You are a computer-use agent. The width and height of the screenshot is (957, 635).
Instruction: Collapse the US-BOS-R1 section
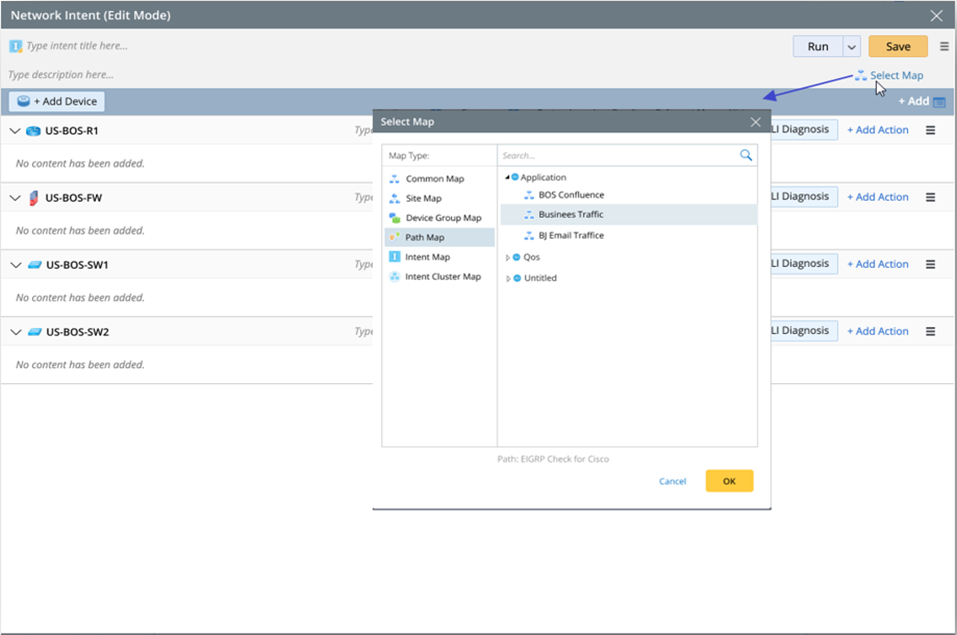15,131
